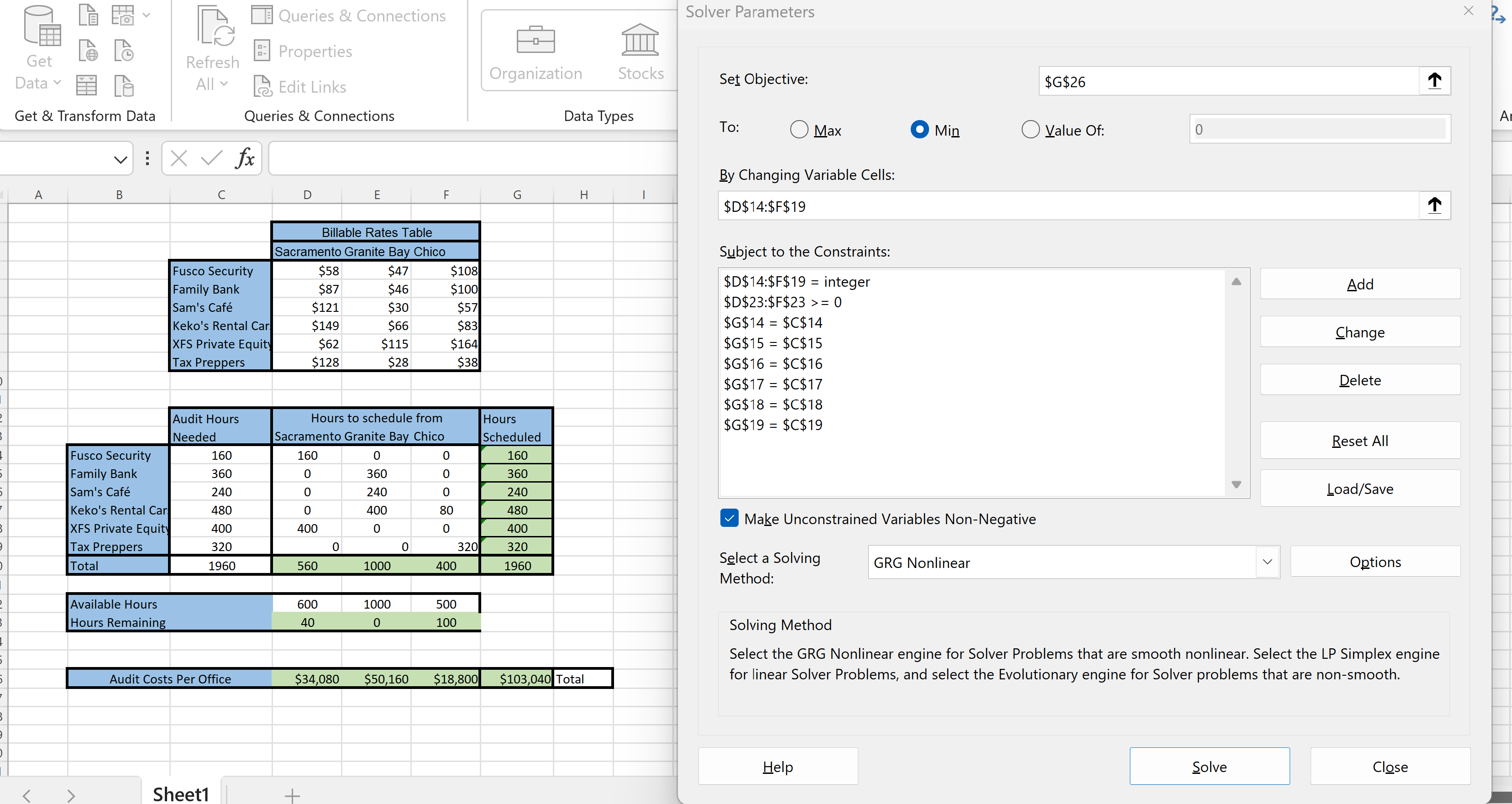The width and height of the screenshot is (1512, 804).
Task: Select the Max radio button
Action: pyautogui.click(x=799, y=130)
